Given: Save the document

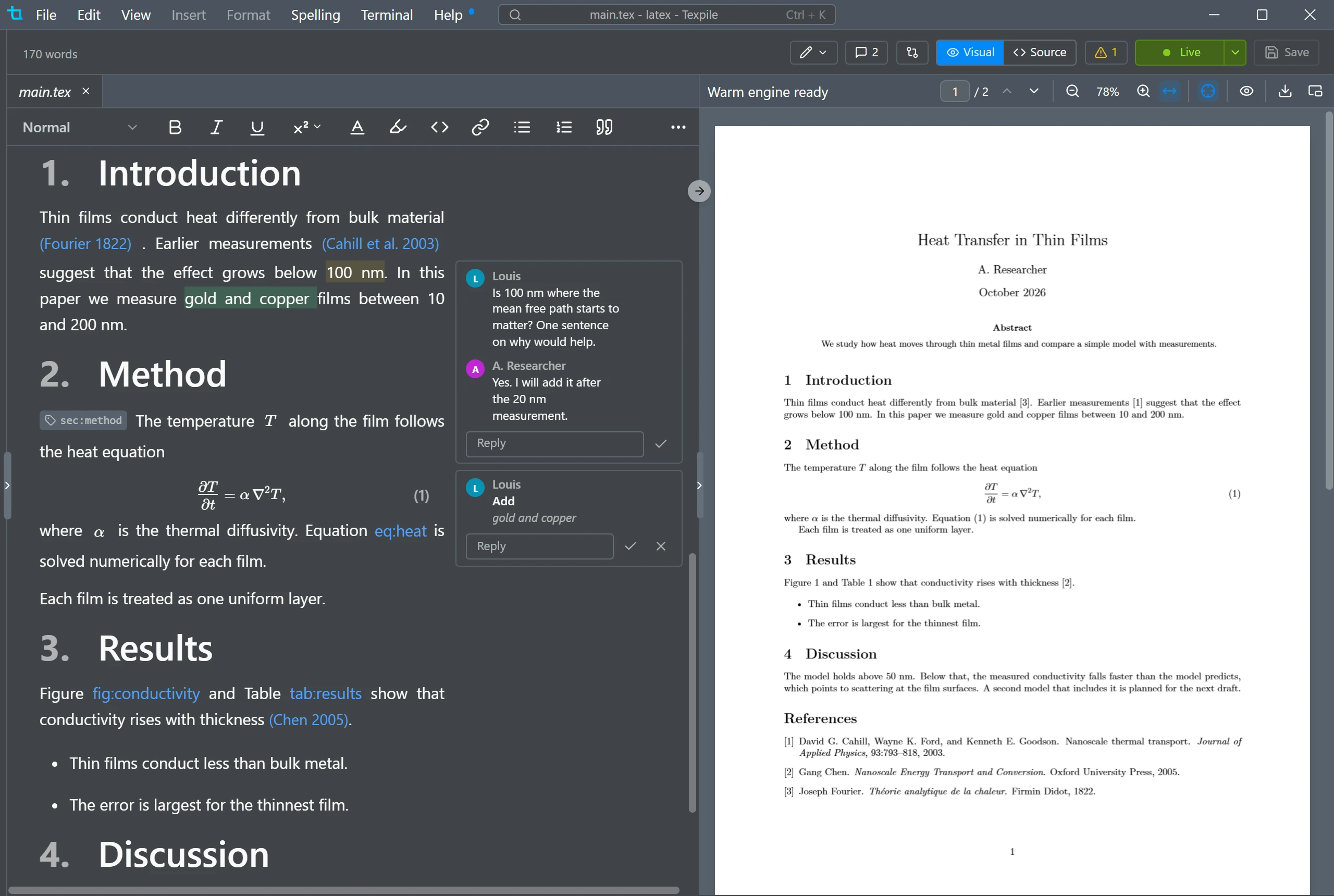Looking at the screenshot, I should pyautogui.click(x=1287, y=53).
